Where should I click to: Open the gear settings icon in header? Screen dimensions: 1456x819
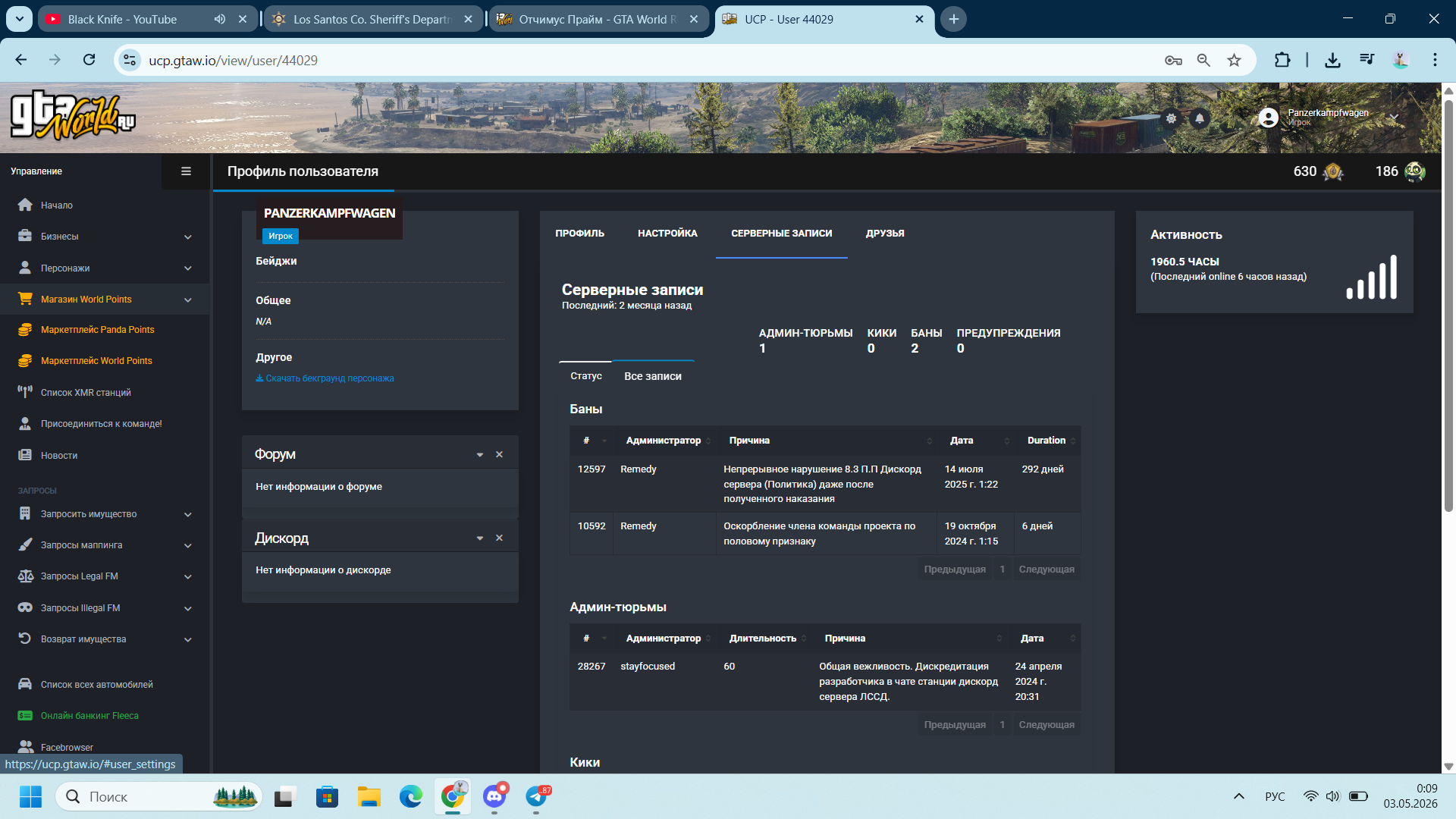(x=1172, y=118)
